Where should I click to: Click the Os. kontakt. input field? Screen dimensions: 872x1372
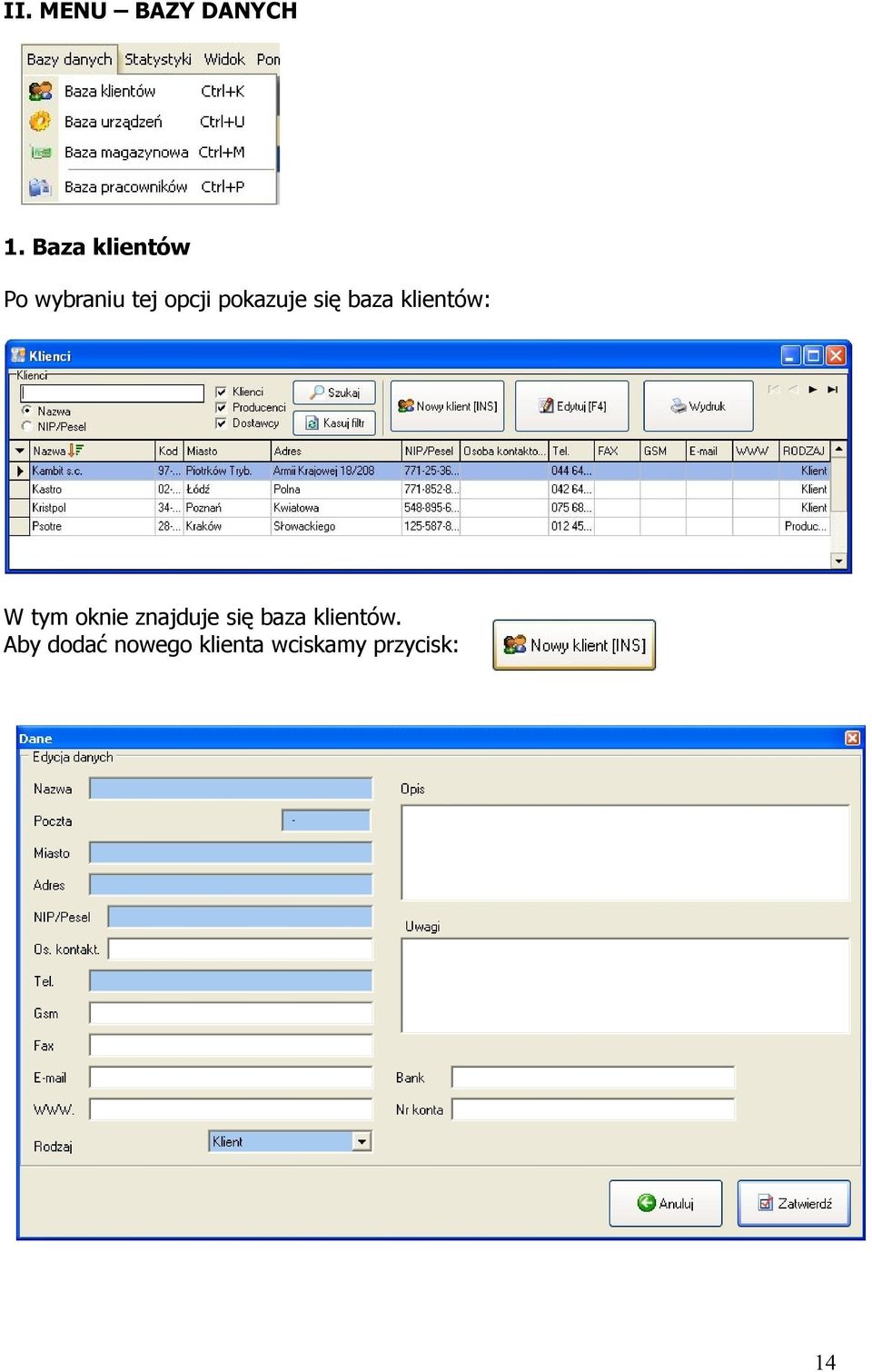[x=240, y=949]
